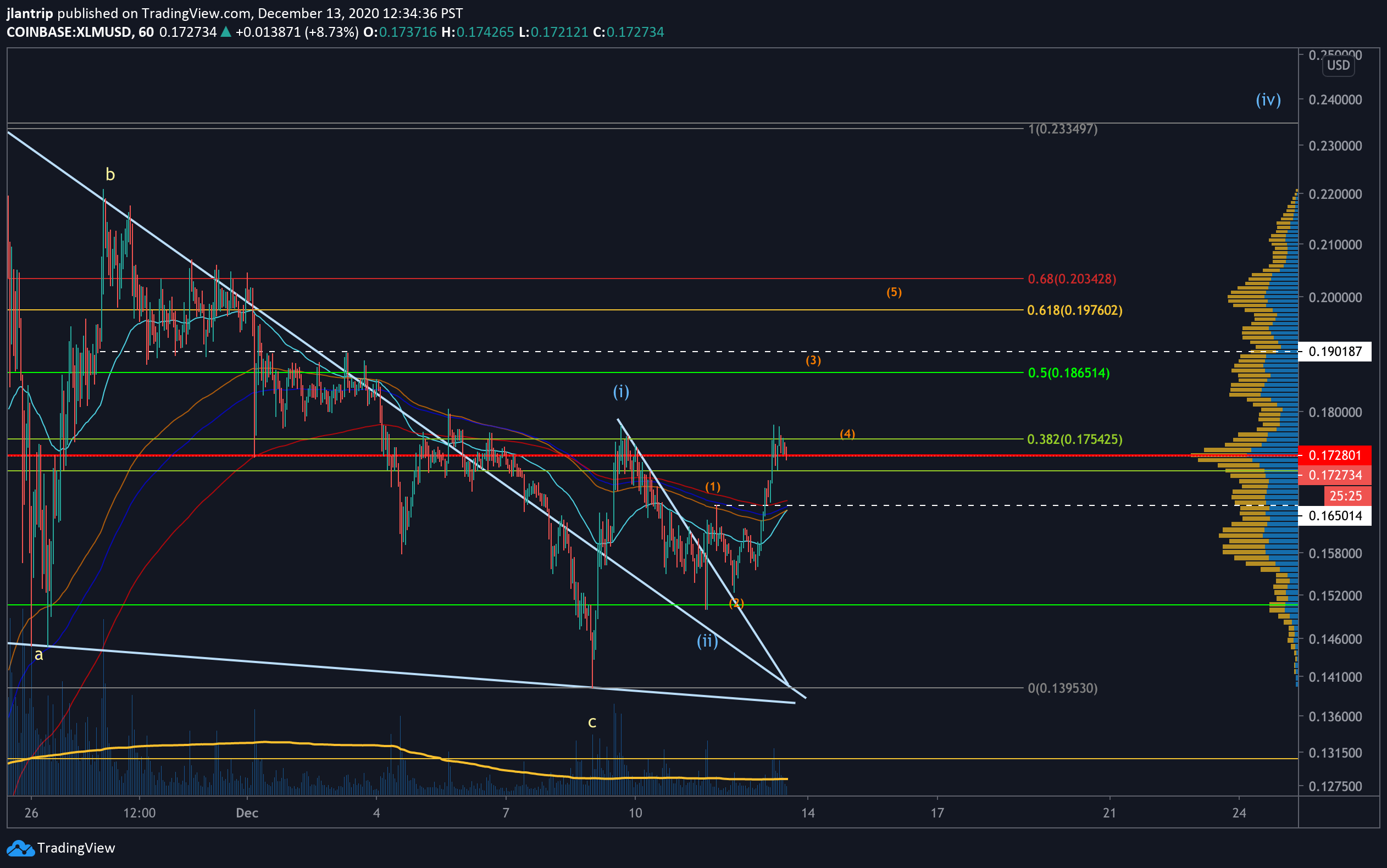Click the orange (5) wave label
This screenshot has height=868, width=1387.
[894, 292]
